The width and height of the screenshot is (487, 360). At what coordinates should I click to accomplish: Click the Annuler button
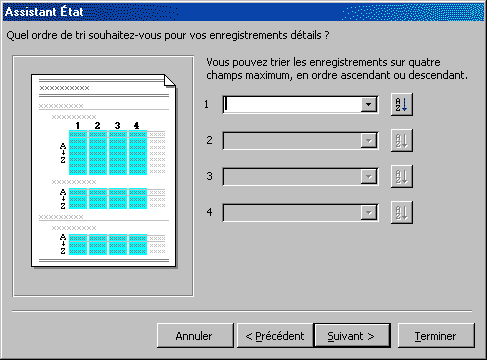195,336
